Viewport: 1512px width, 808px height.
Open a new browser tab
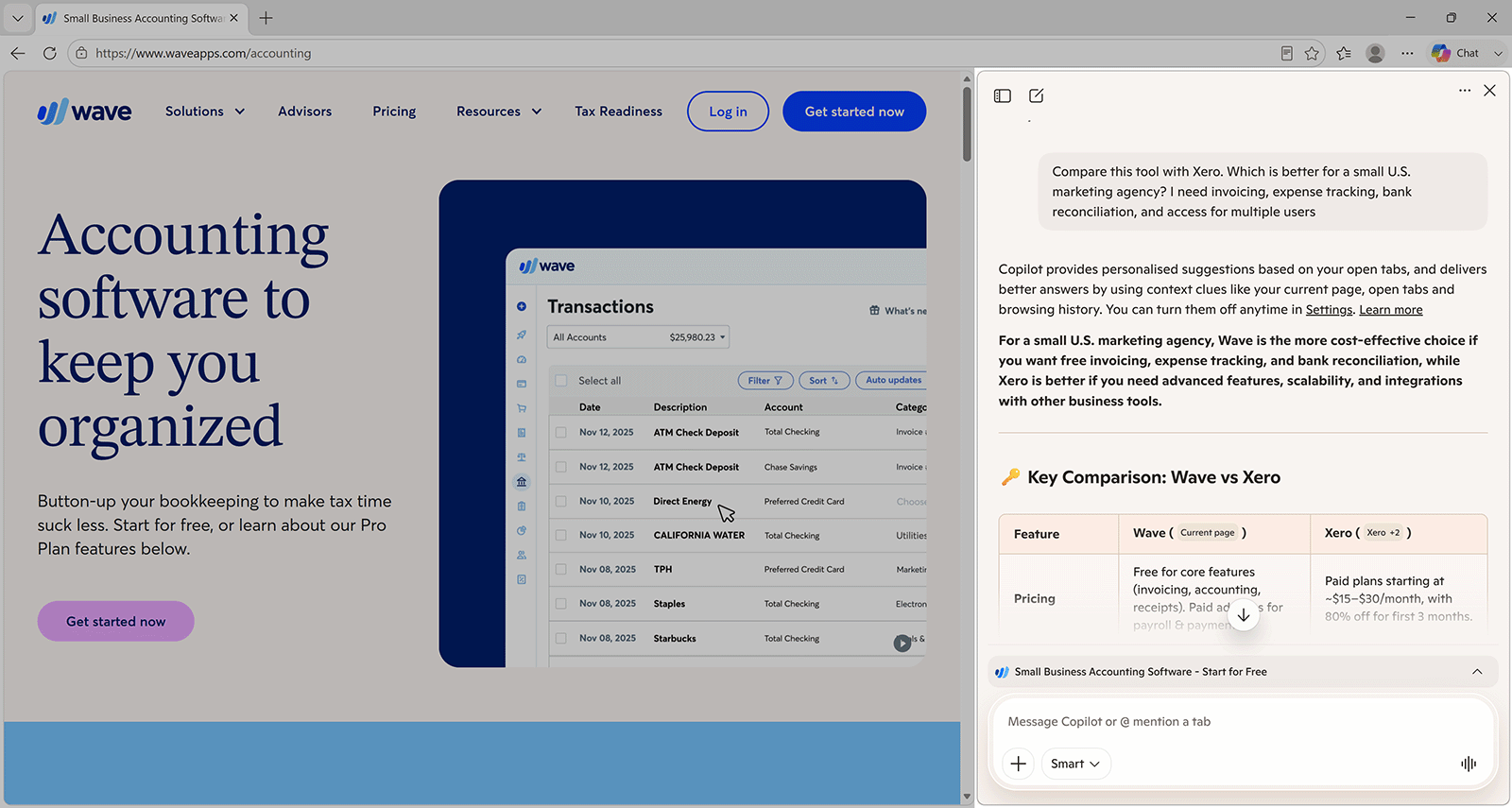[x=266, y=18]
